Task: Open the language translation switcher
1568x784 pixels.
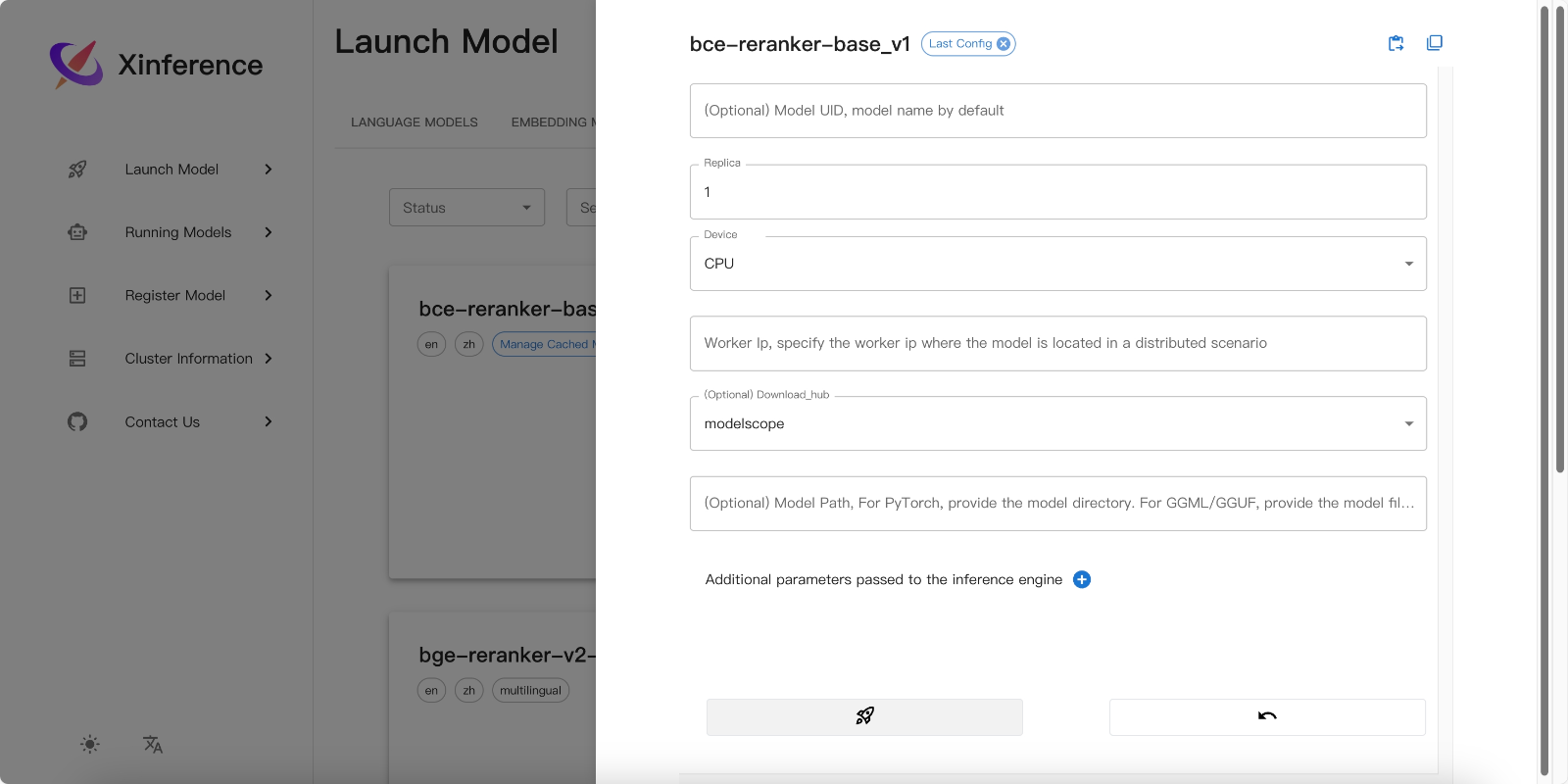Action: pos(153,744)
